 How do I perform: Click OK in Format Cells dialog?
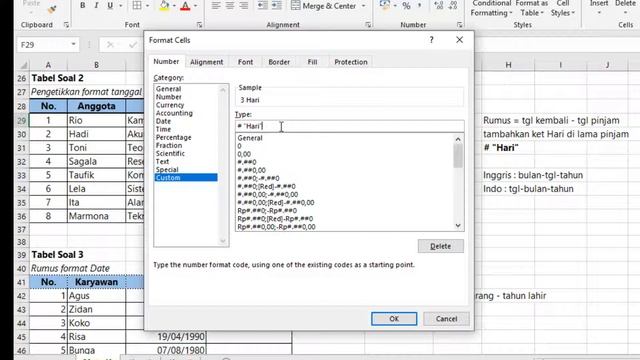coord(394,319)
